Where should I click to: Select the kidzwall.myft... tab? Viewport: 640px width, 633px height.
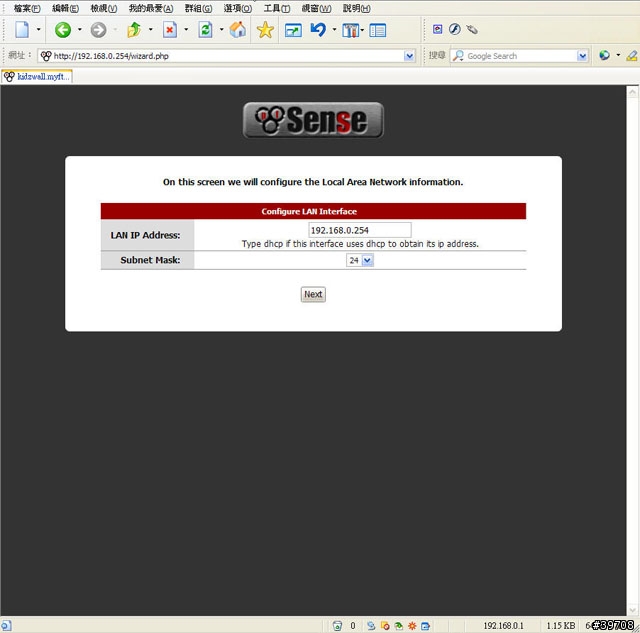[37, 76]
